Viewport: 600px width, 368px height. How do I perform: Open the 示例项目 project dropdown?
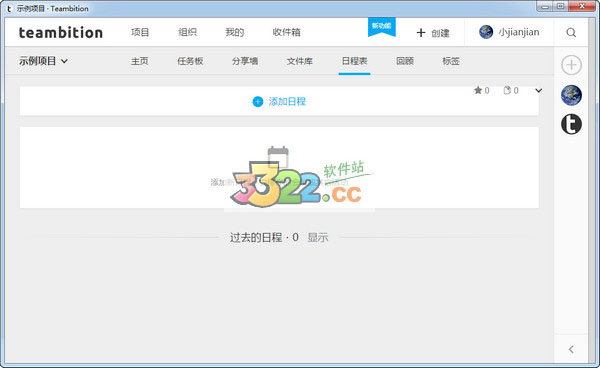coord(43,61)
